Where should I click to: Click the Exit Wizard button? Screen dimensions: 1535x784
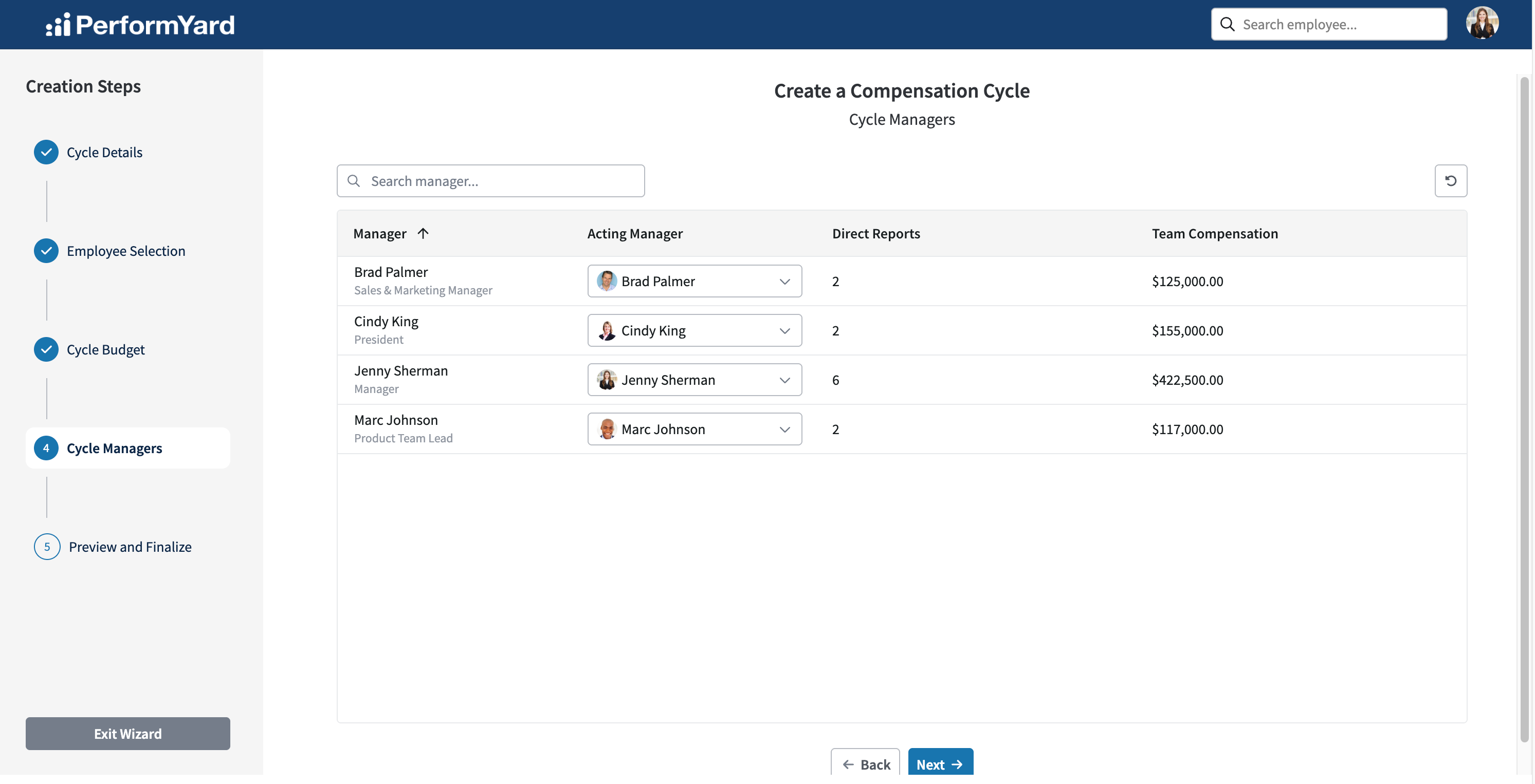pos(127,733)
